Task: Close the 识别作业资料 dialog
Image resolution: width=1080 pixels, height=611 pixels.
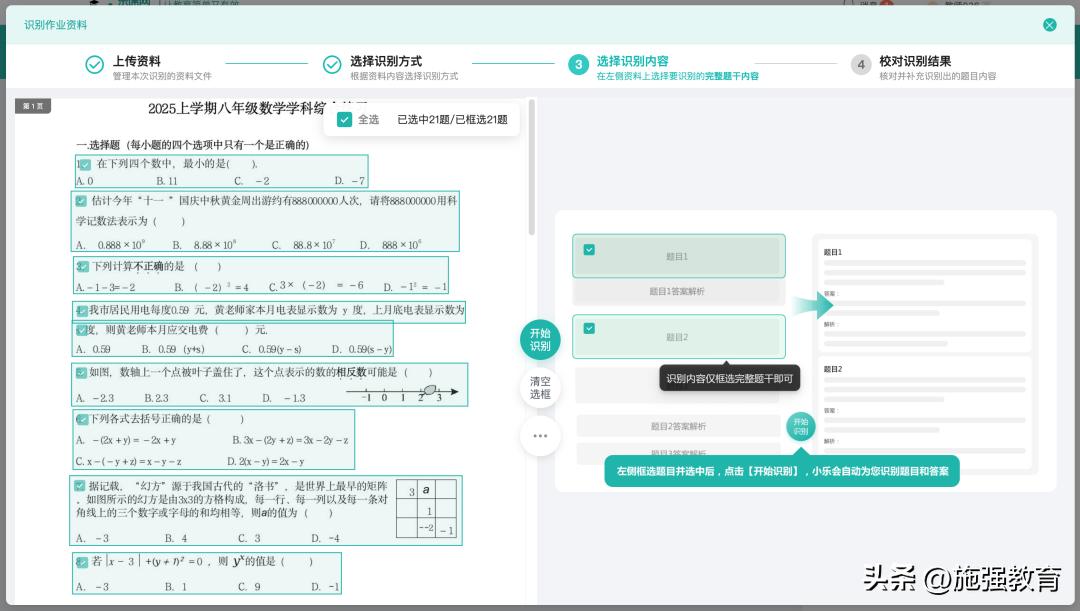Action: tap(1049, 25)
